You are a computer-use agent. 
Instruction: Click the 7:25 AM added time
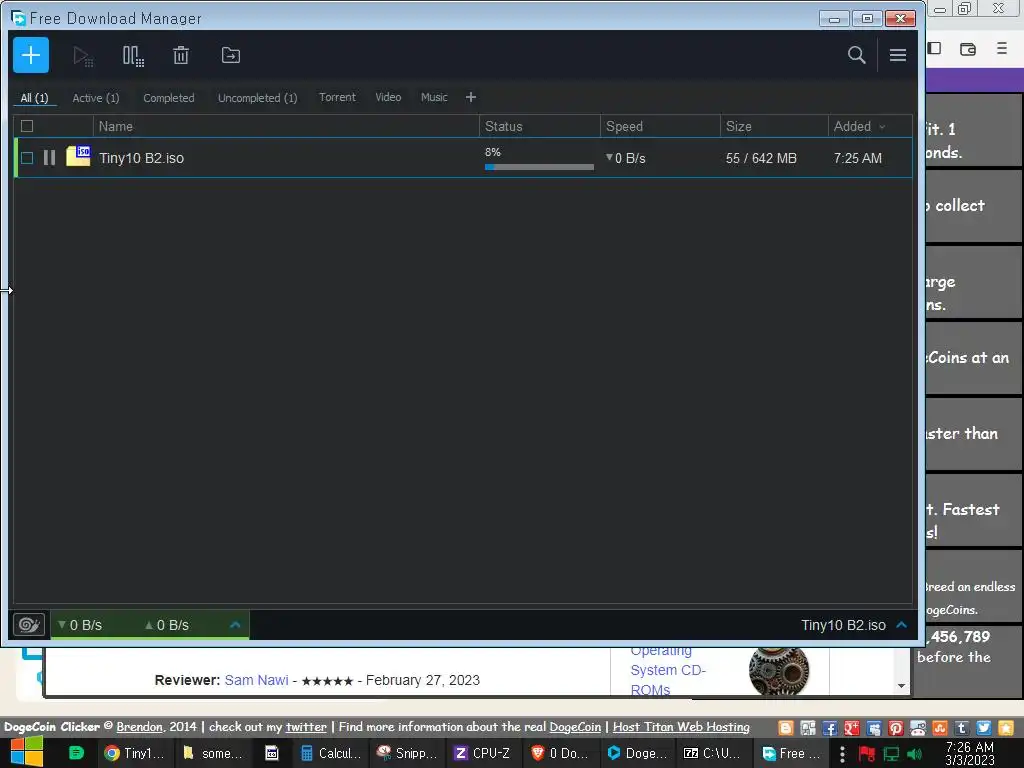click(857, 158)
